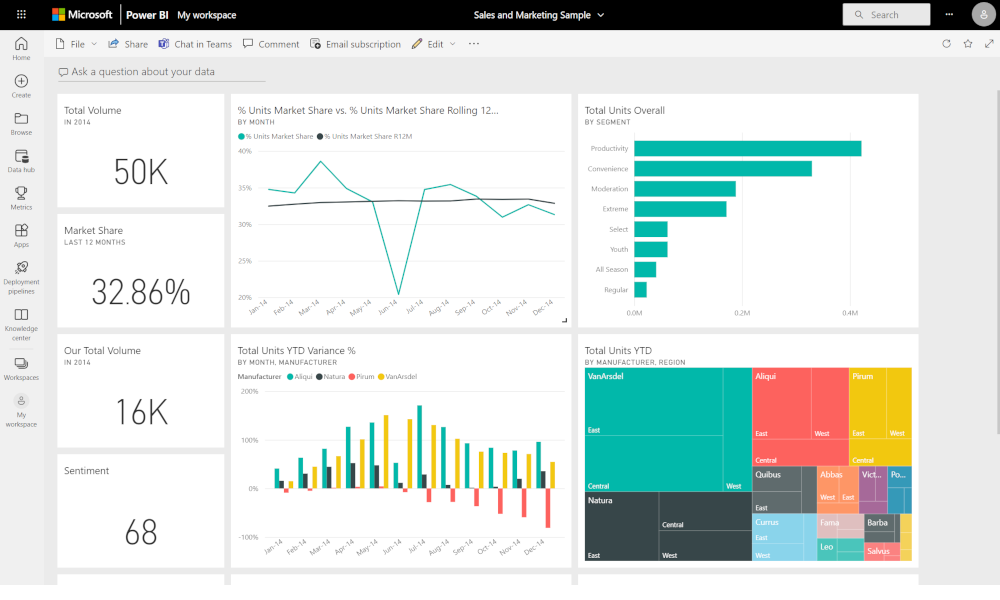Click the Pirum East treemap block

click(867, 403)
